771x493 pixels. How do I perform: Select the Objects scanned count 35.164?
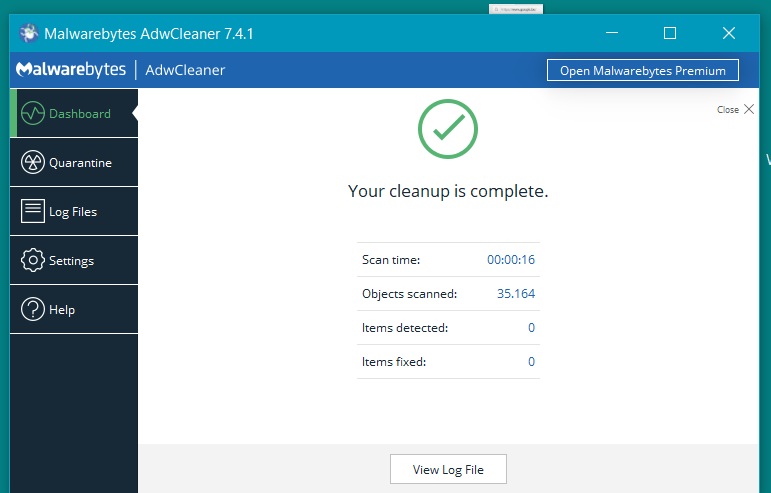point(515,294)
